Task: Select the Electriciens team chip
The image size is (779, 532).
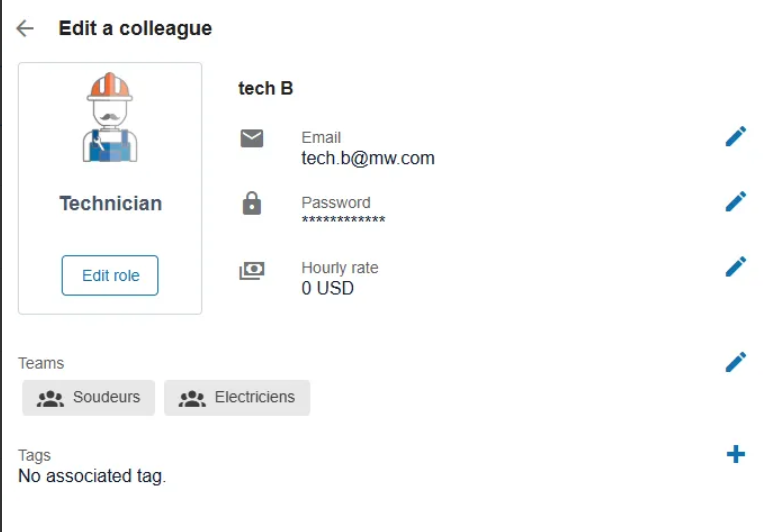Action: coord(237,397)
